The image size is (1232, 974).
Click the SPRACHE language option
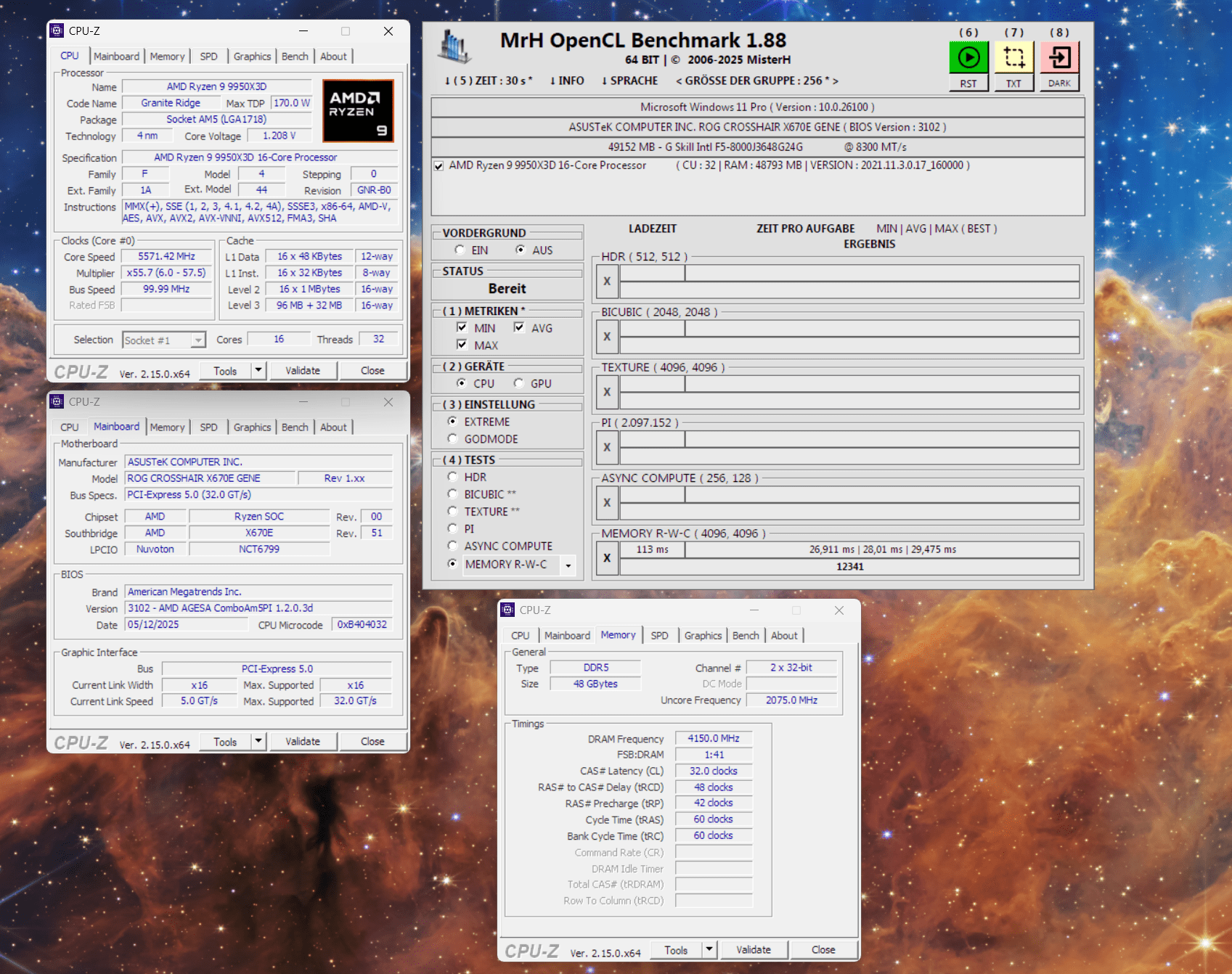coord(629,81)
